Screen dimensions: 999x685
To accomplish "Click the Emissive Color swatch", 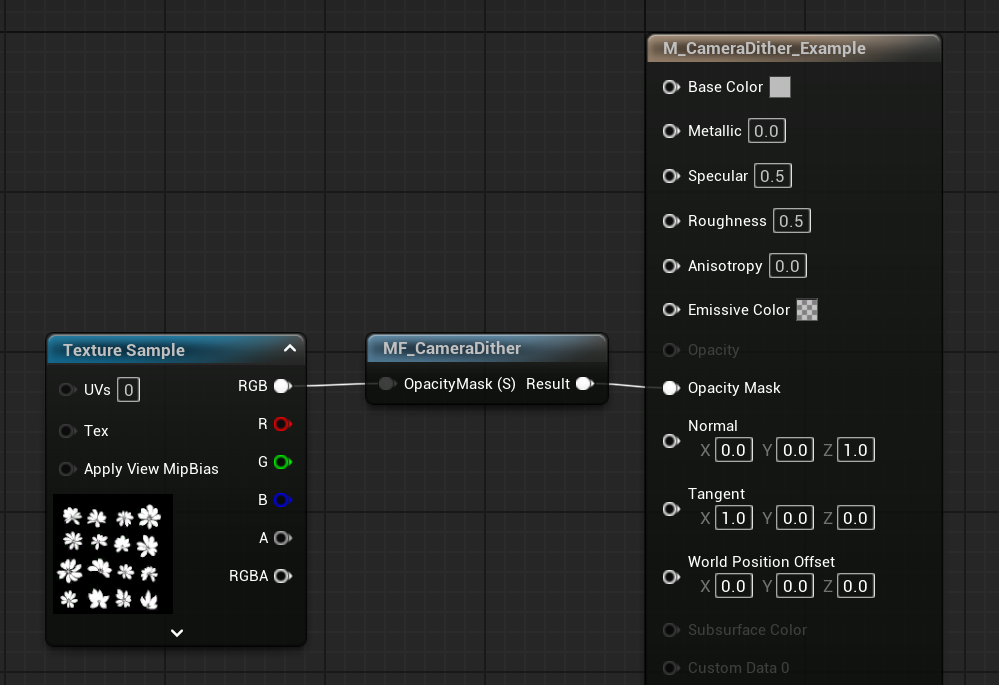I will tap(807, 310).
